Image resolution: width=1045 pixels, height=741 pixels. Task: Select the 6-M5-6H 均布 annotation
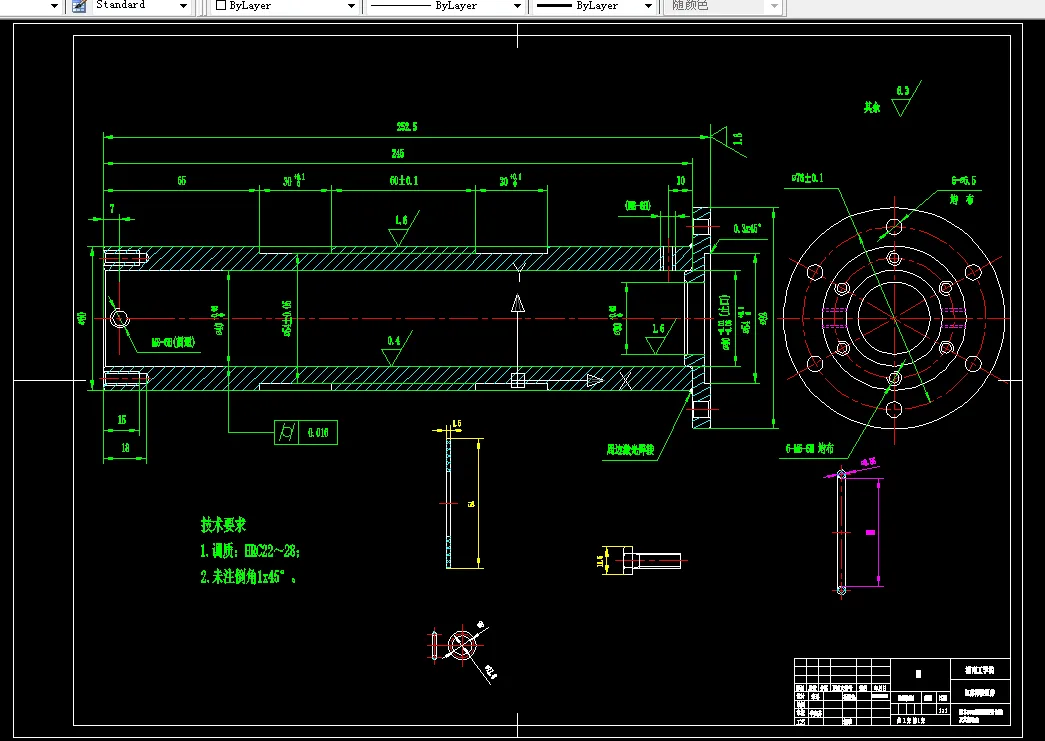click(x=810, y=448)
